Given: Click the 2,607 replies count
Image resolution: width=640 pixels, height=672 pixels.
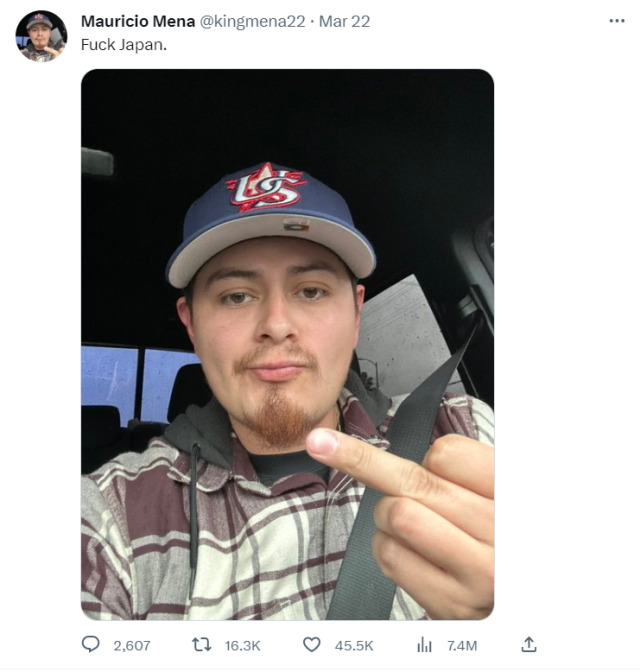Looking at the screenshot, I should tap(132, 645).
